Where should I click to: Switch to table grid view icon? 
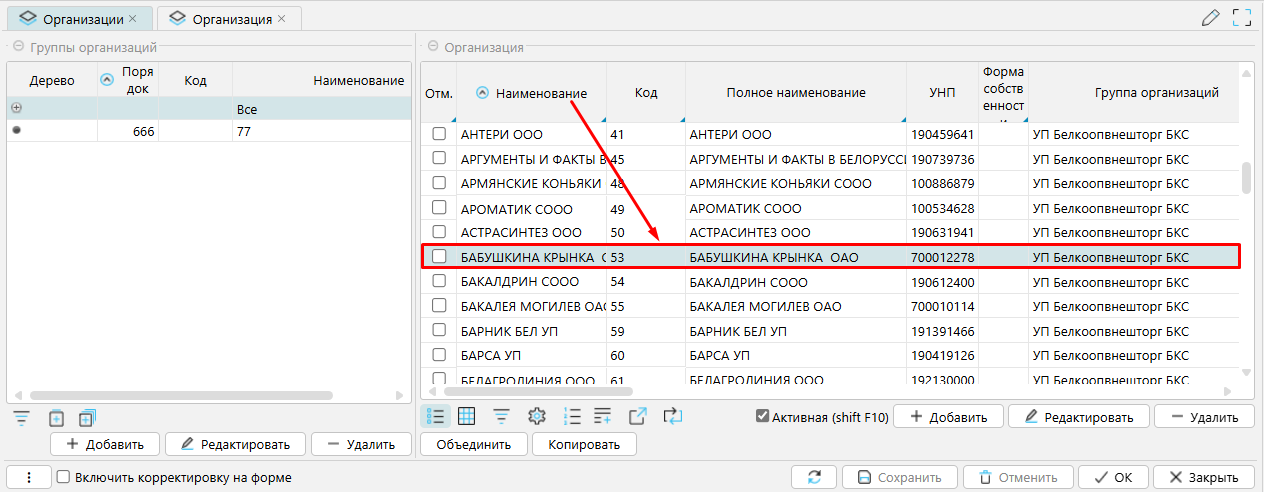[x=466, y=416]
